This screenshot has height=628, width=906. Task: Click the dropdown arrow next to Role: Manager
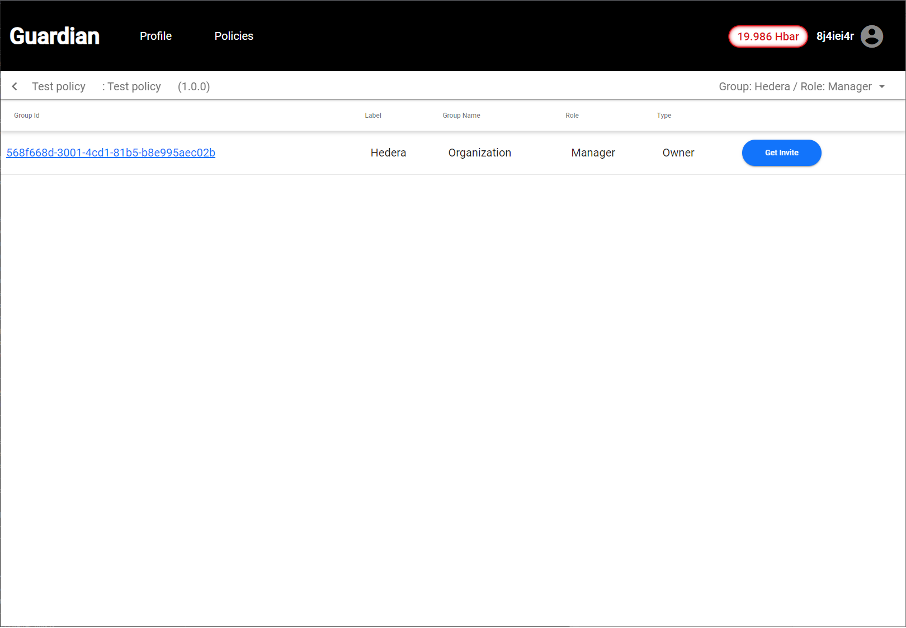click(882, 87)
